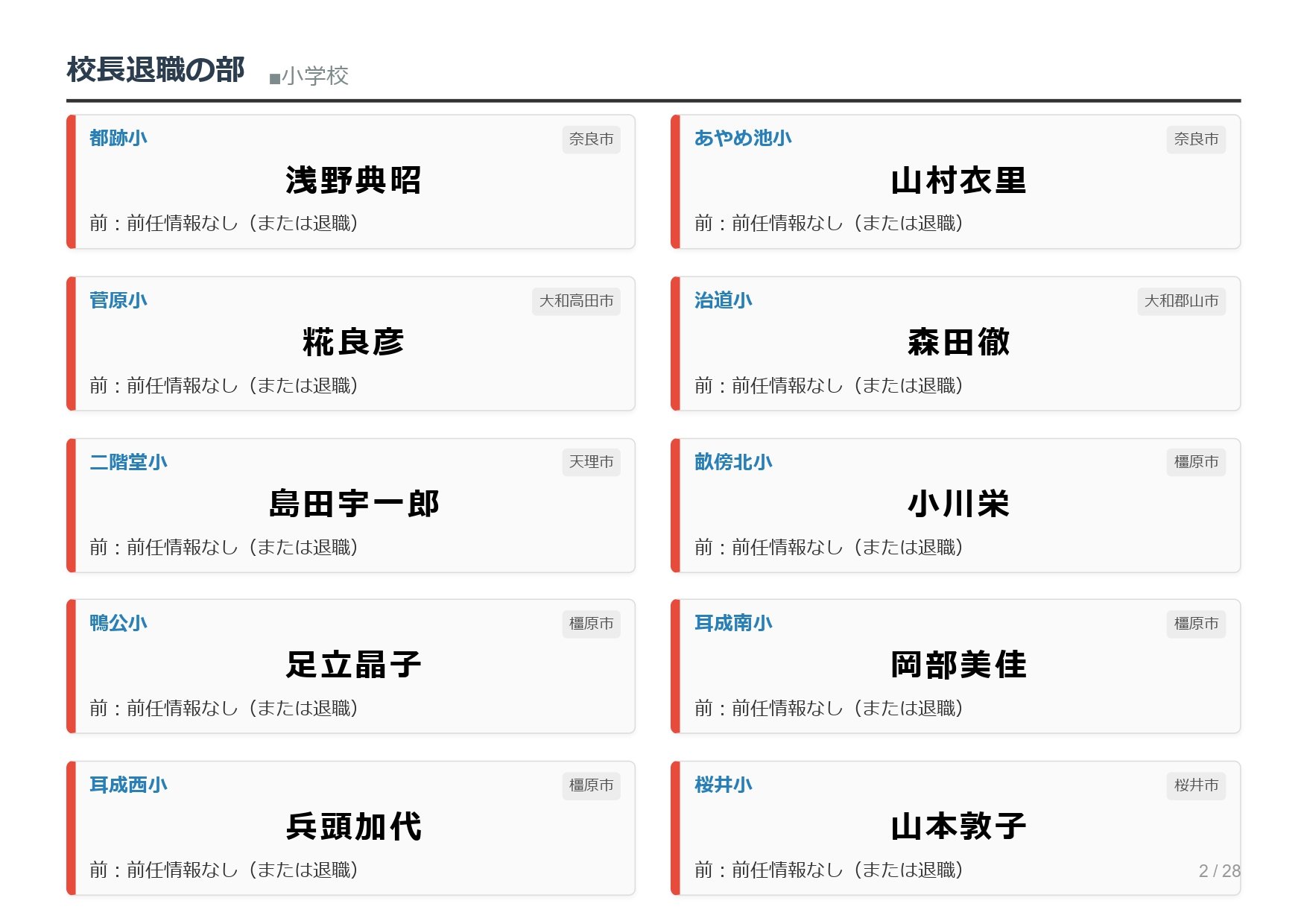Select the あやめ池小 school name
This screenshot has width=1307, height=924.
click(x=742, y=139)
